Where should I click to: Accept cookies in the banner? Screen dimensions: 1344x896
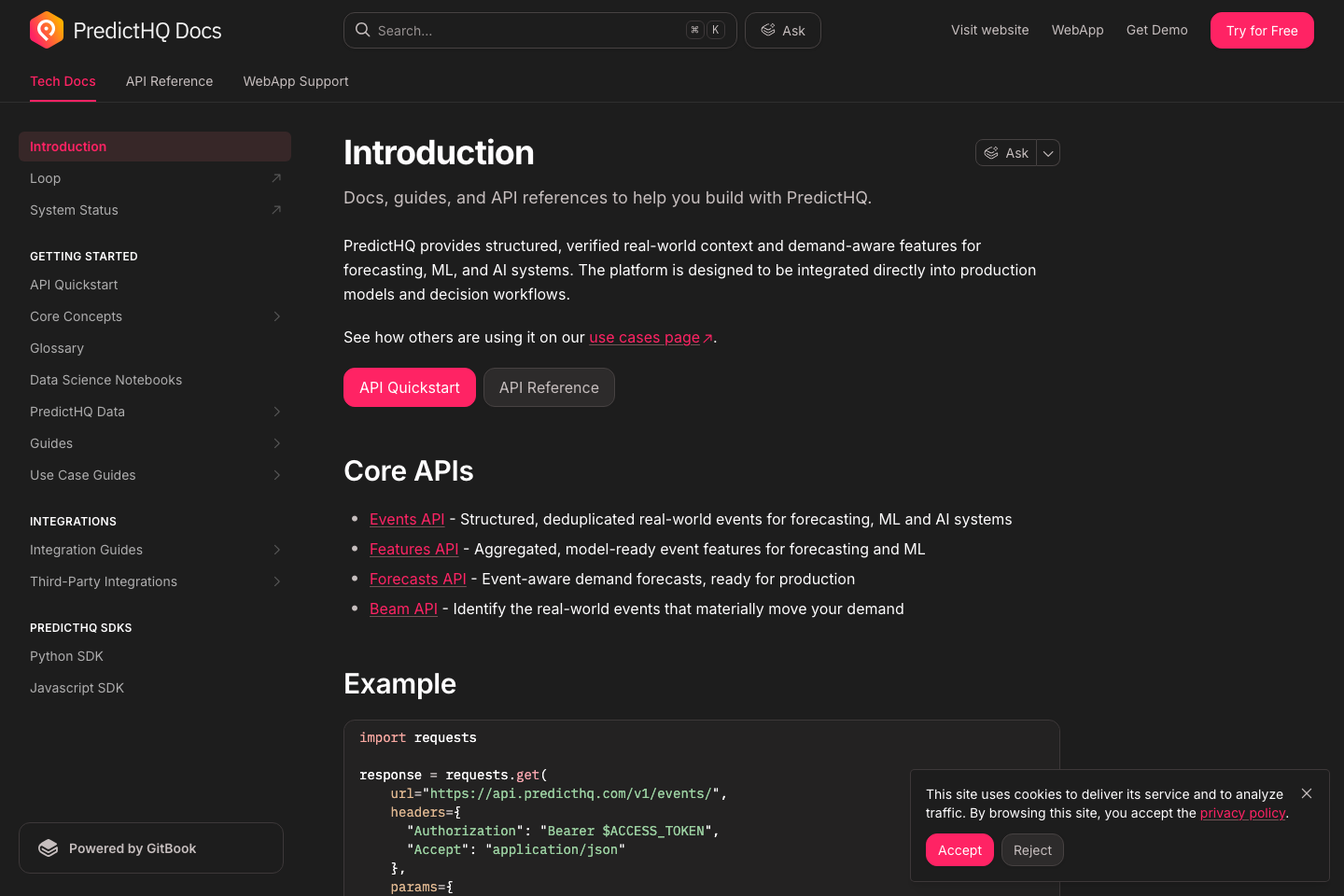(959, 849)
